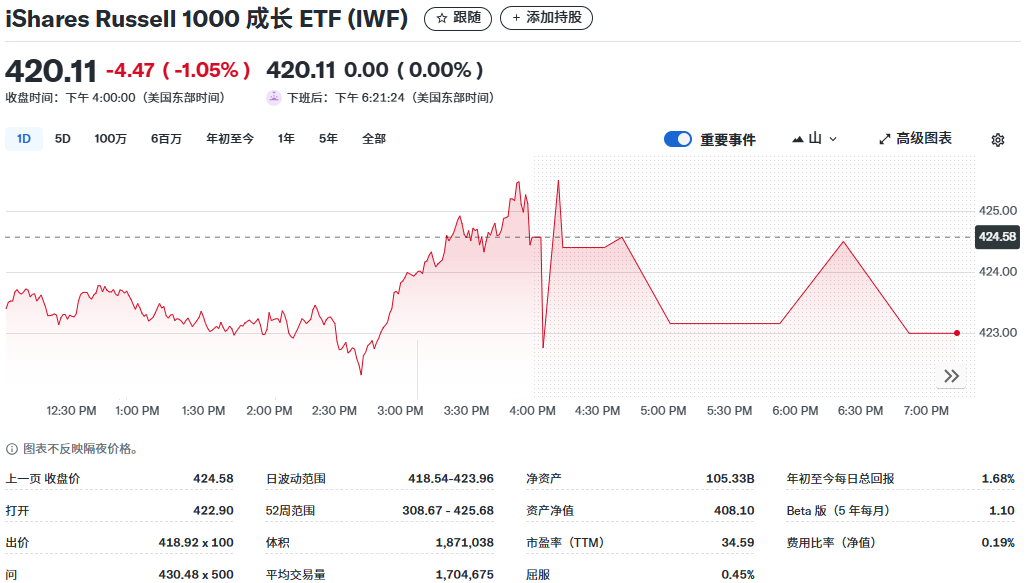Select the 全部 range tab

[374, 139]
